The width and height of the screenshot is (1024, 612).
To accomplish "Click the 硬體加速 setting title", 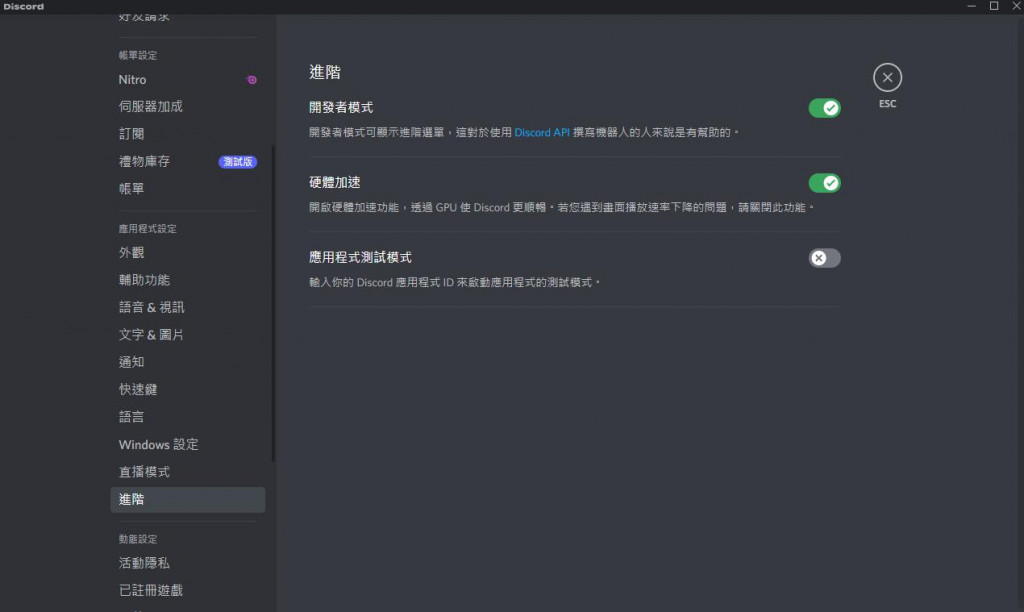I will tap(334, 183).
